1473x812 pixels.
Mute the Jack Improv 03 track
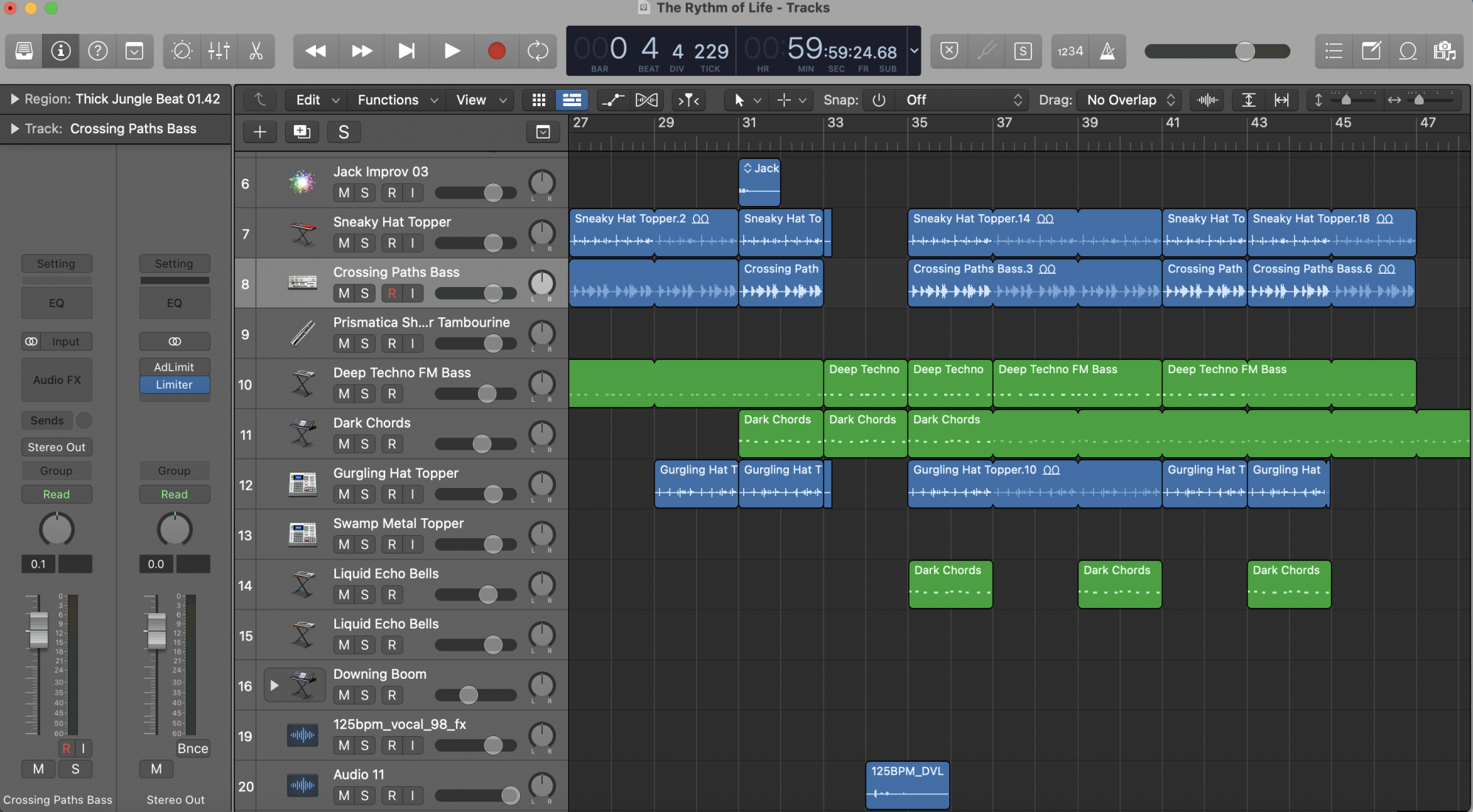pyautogui.click(x=343, y=193)
